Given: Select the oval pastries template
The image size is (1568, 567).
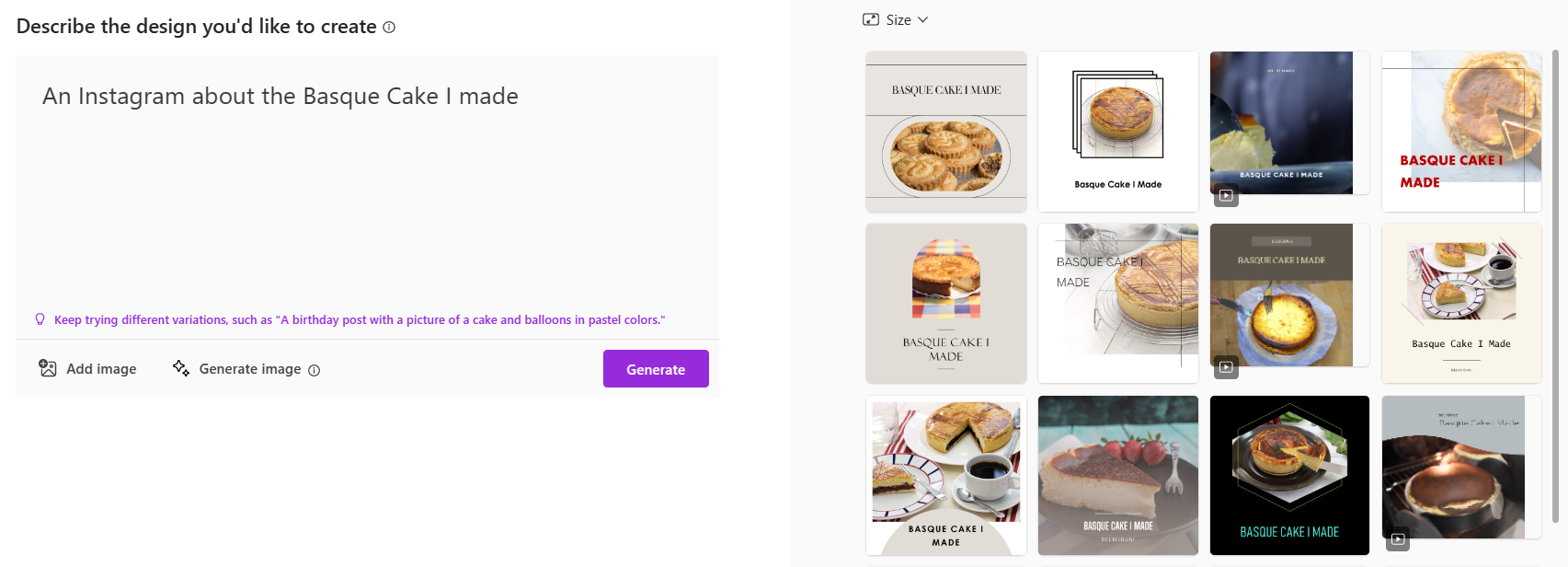Looking at the screenshot, I should 945,132.
